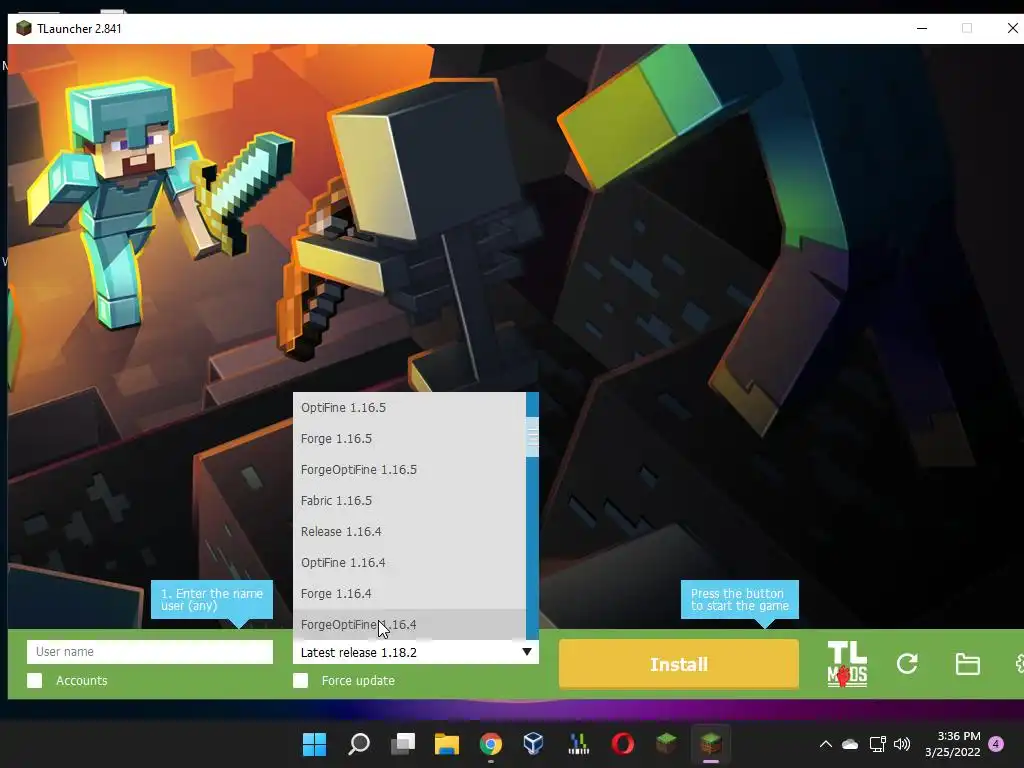Viewport: 1024px width, 768px height.
Task: Open Task View on the taskbar
Action: click(403, 744)
